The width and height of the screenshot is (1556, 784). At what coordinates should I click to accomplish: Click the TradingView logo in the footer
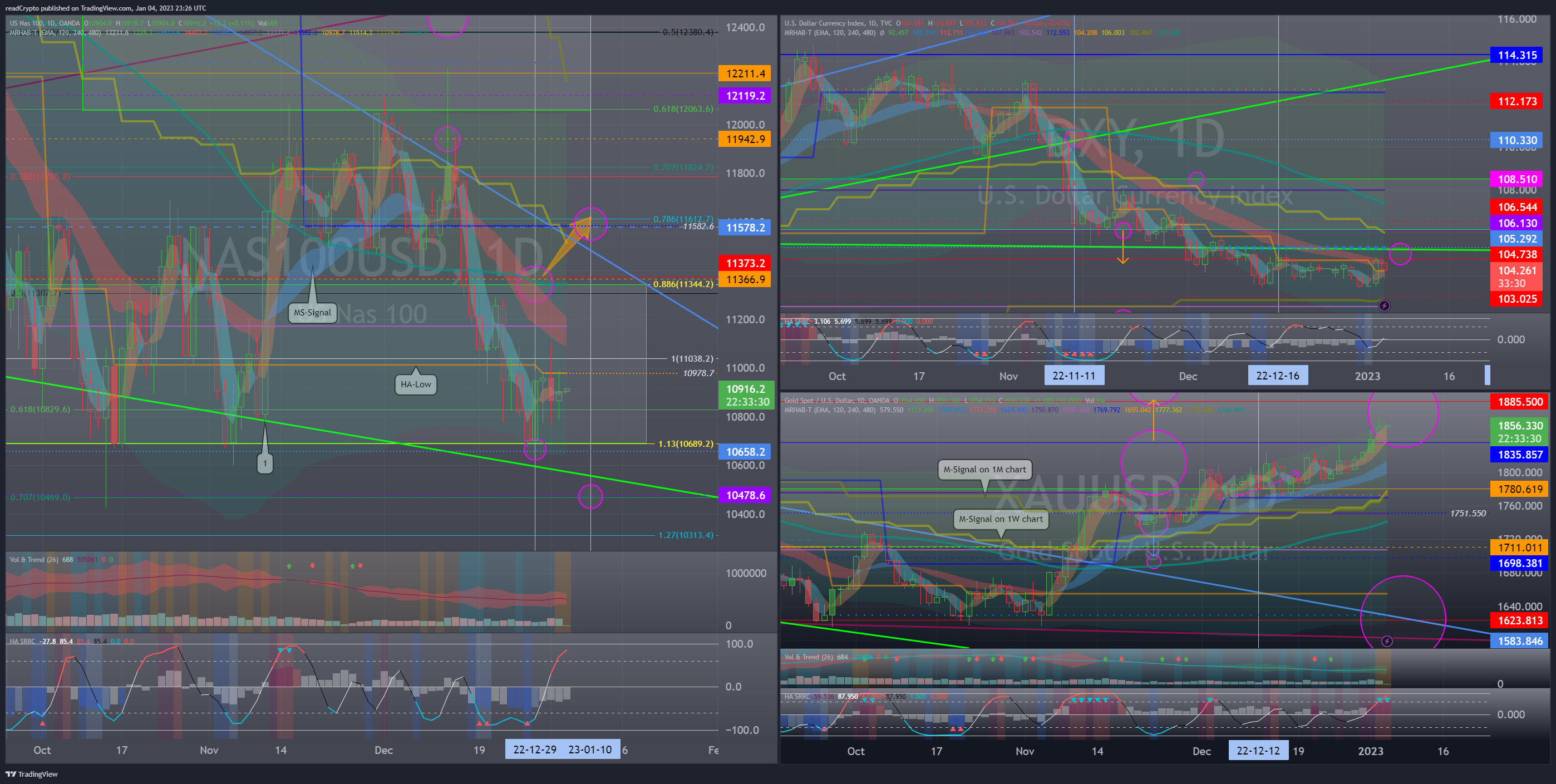click(x=31, y=774)
